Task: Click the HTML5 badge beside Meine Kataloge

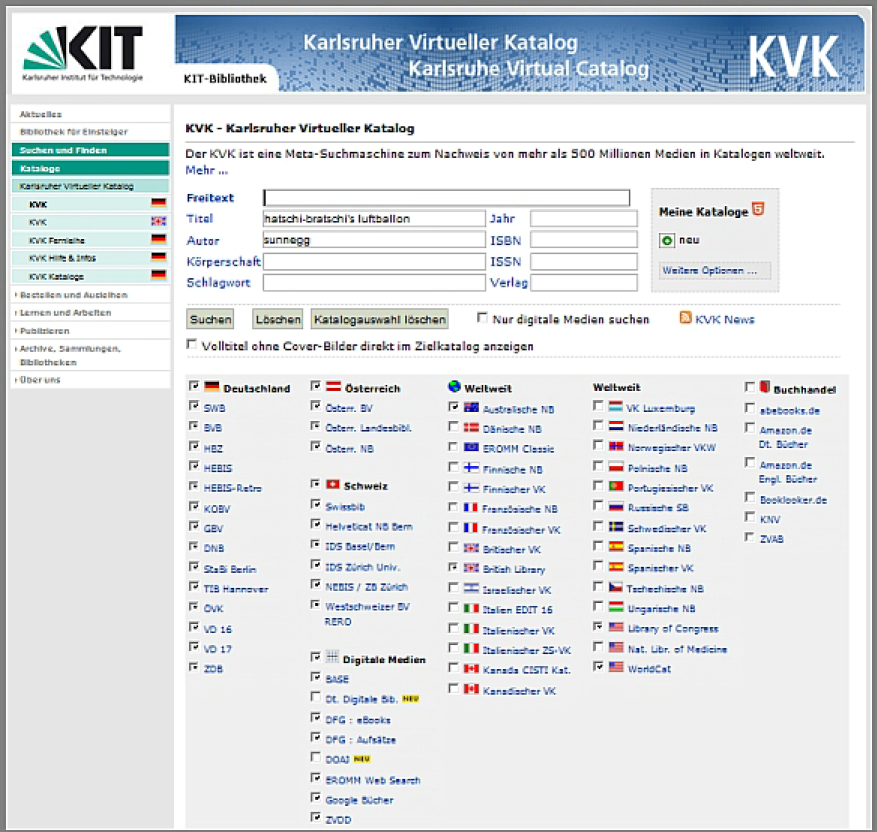Action: [759, 210]
